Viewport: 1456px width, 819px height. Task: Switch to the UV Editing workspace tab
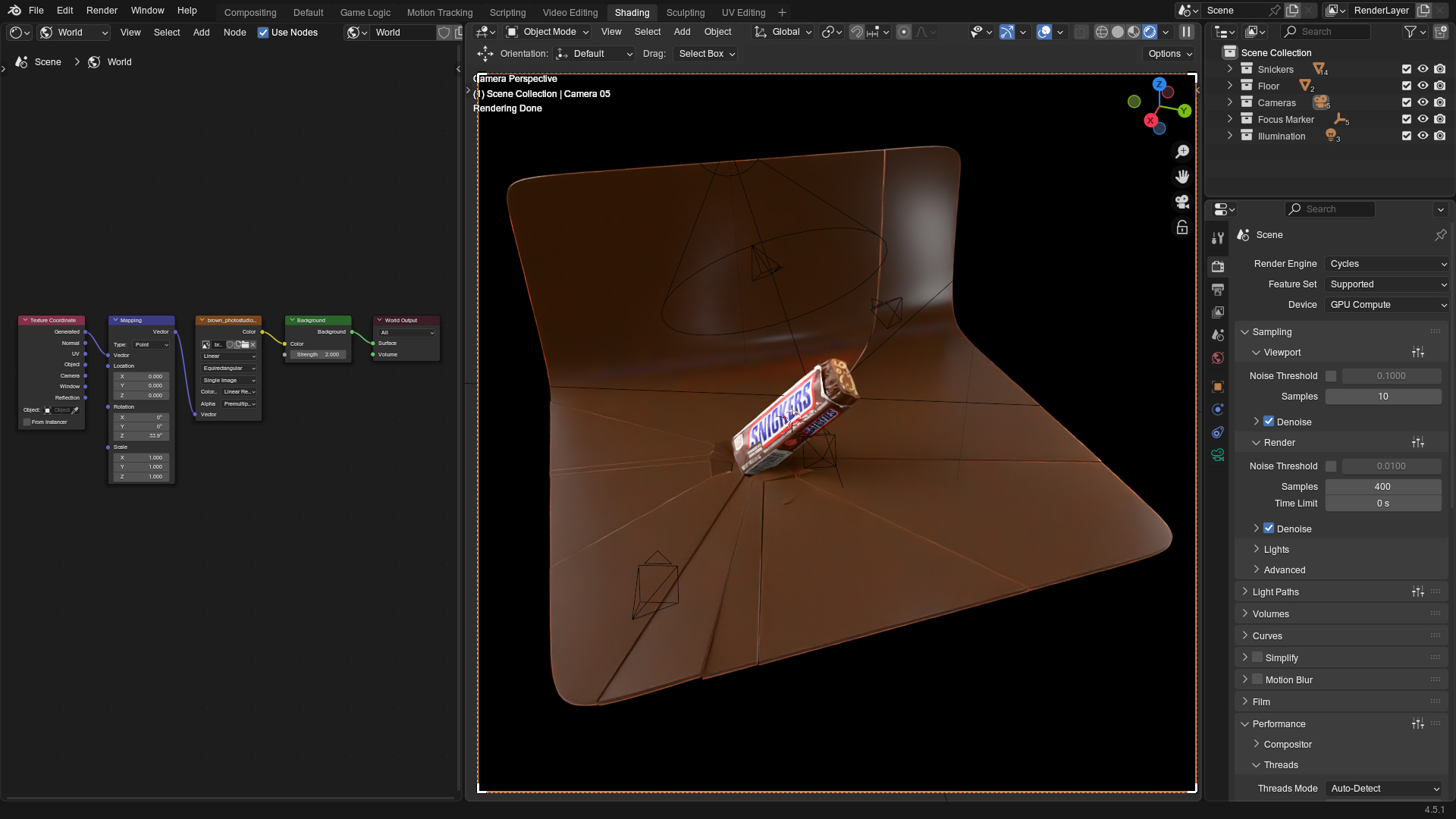tap(743, 13)
